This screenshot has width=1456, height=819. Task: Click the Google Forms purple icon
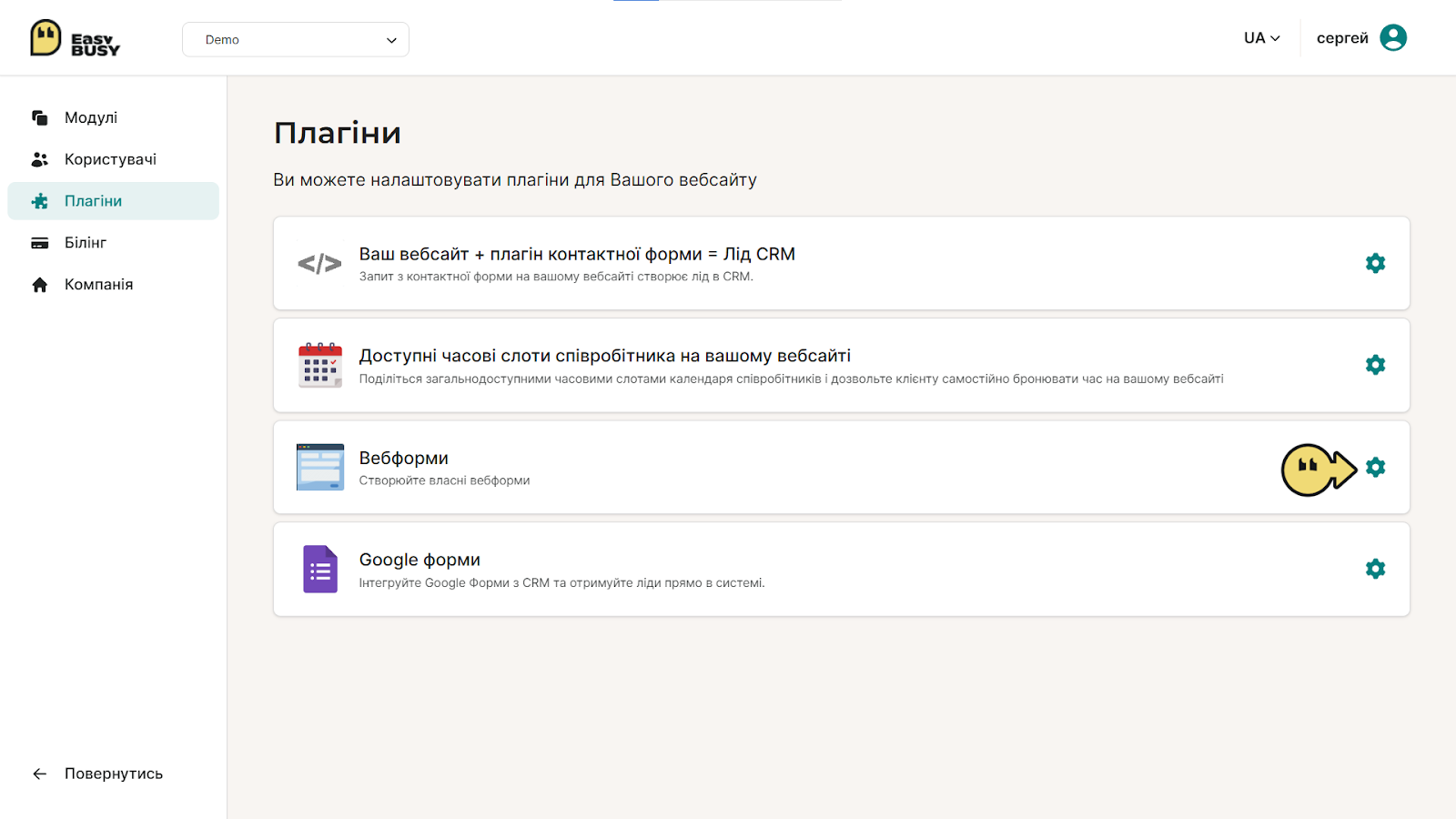coord(320,569)
